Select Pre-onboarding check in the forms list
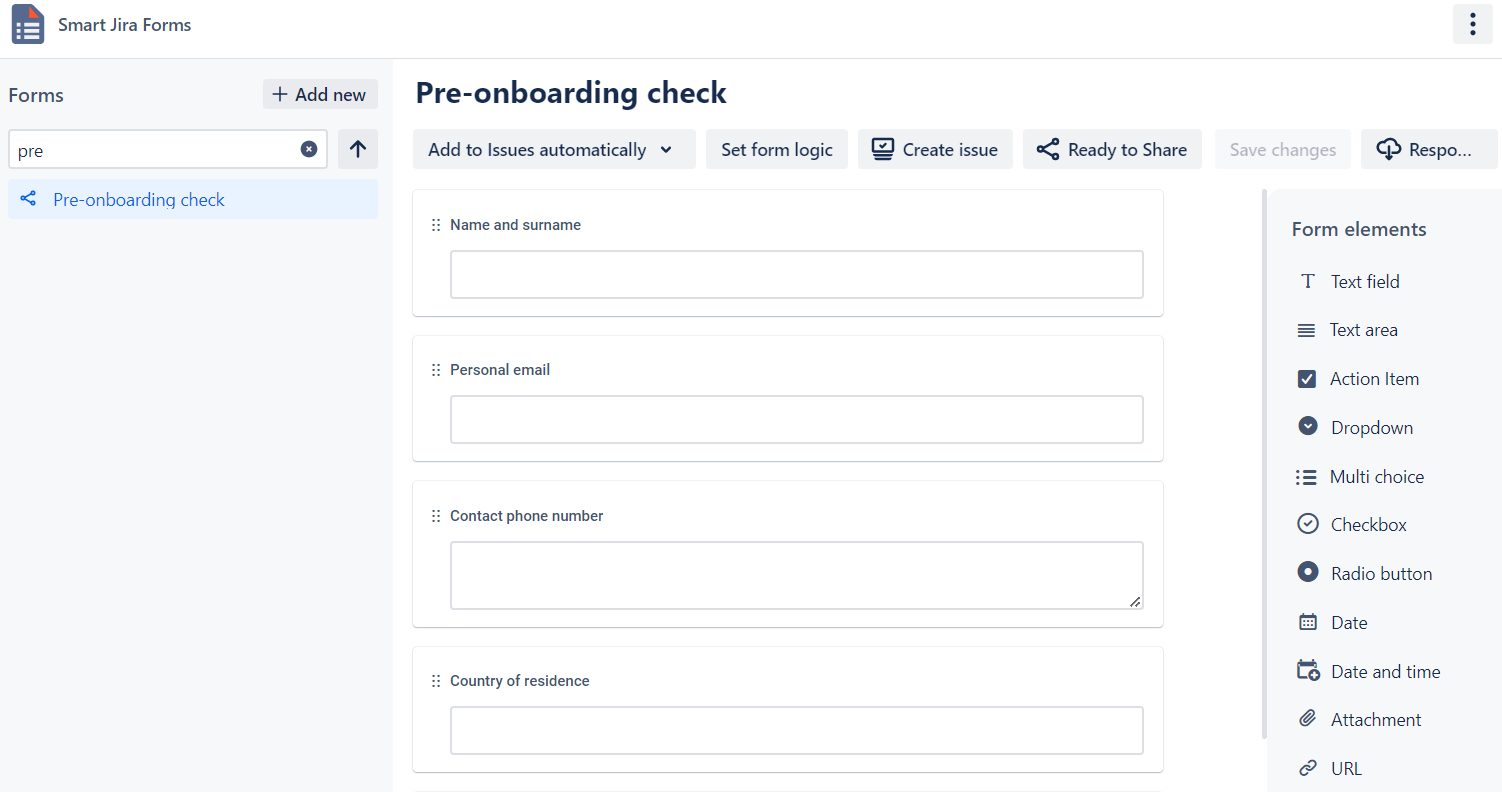Viewport: 1502px width, 792px height. (139, 200)
